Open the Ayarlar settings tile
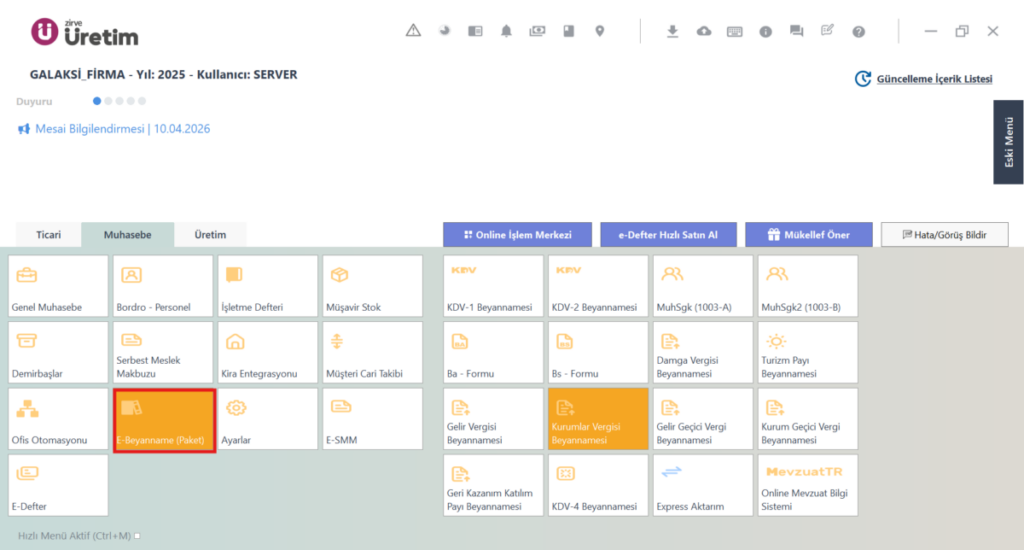 268,419
